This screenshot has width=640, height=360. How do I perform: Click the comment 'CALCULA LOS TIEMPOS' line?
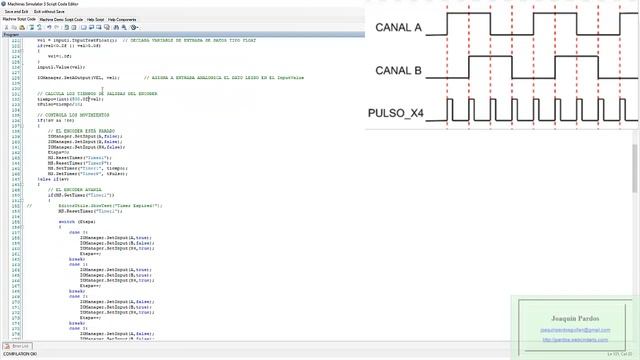tap(97, 93)
